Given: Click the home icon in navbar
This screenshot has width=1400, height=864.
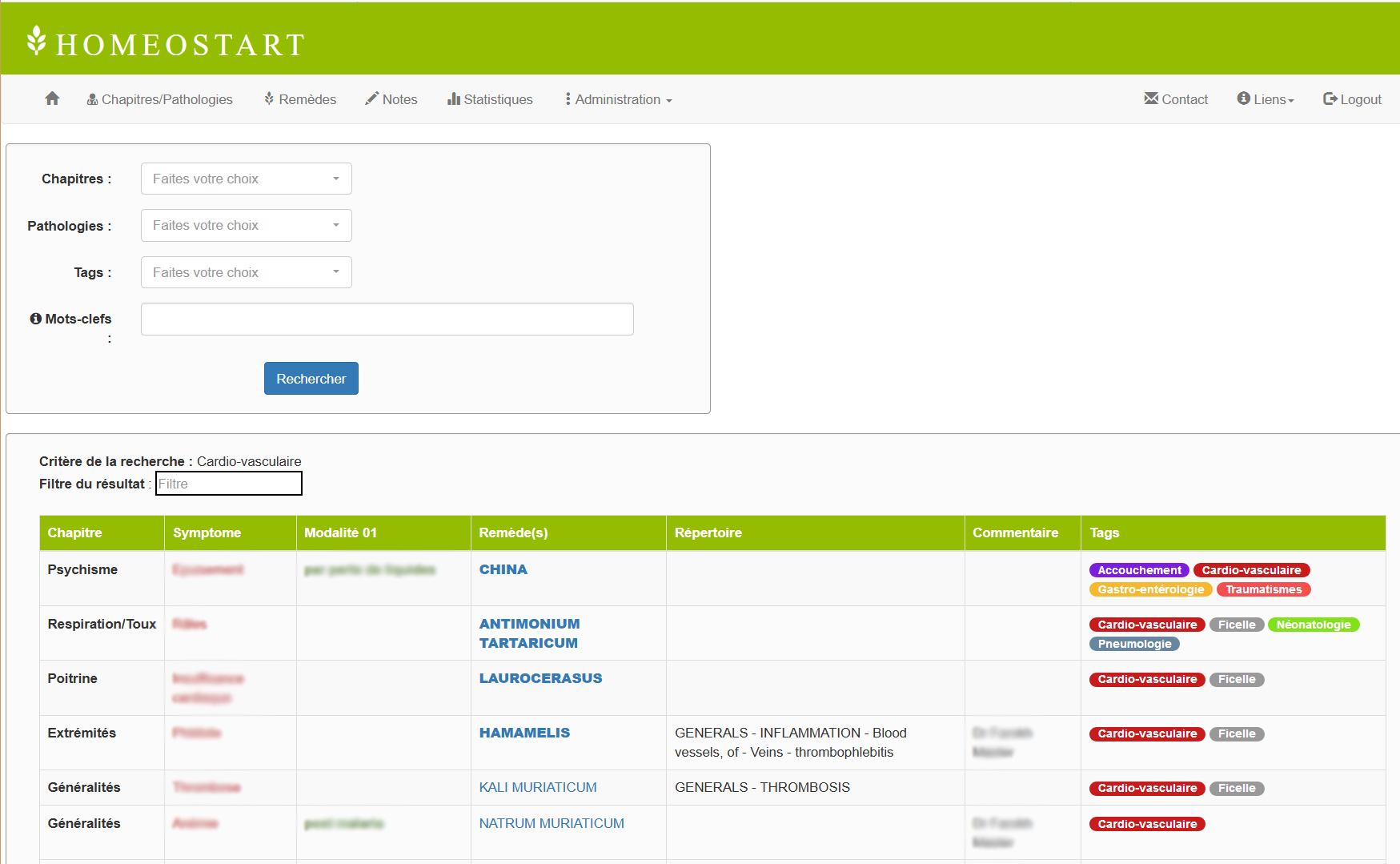Looking at the screenshot, I should (x=52, y=98).
